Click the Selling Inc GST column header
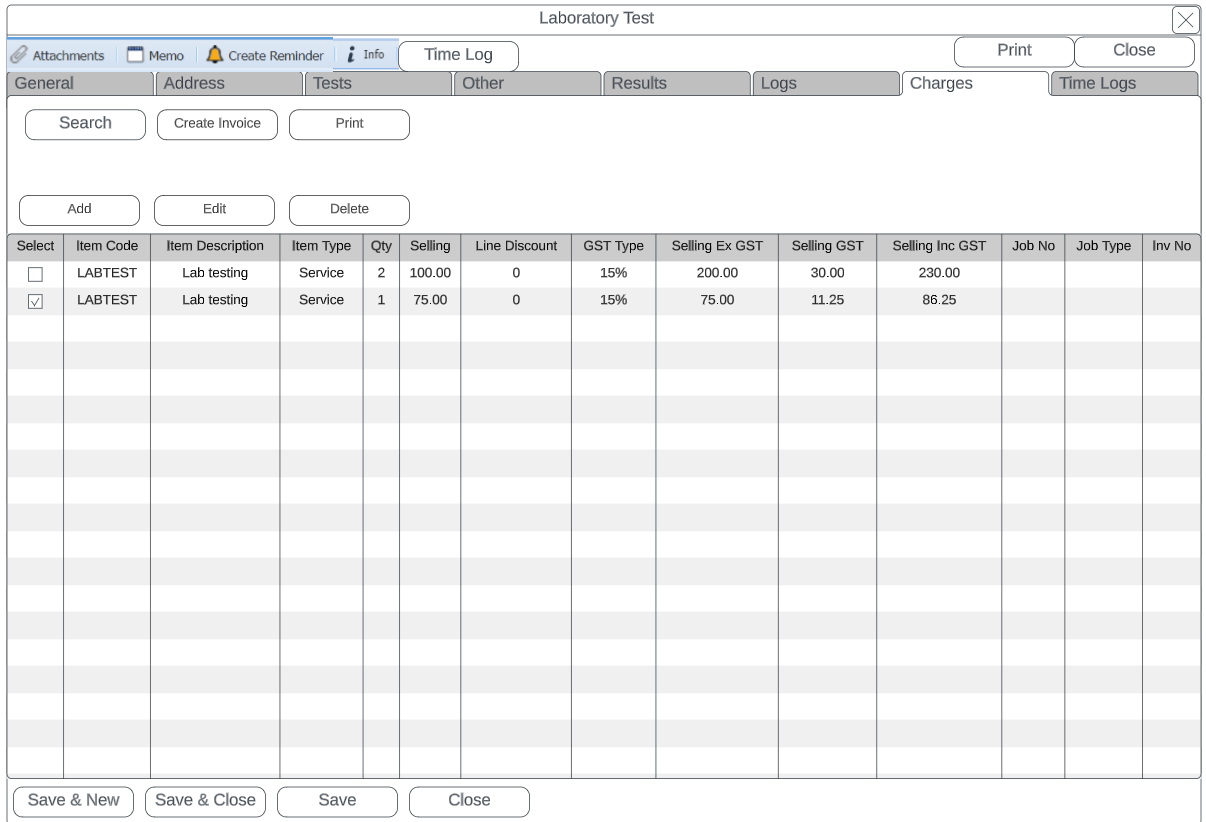Image resolution: width=1206 pixels, height=822 pixels. 938,247
